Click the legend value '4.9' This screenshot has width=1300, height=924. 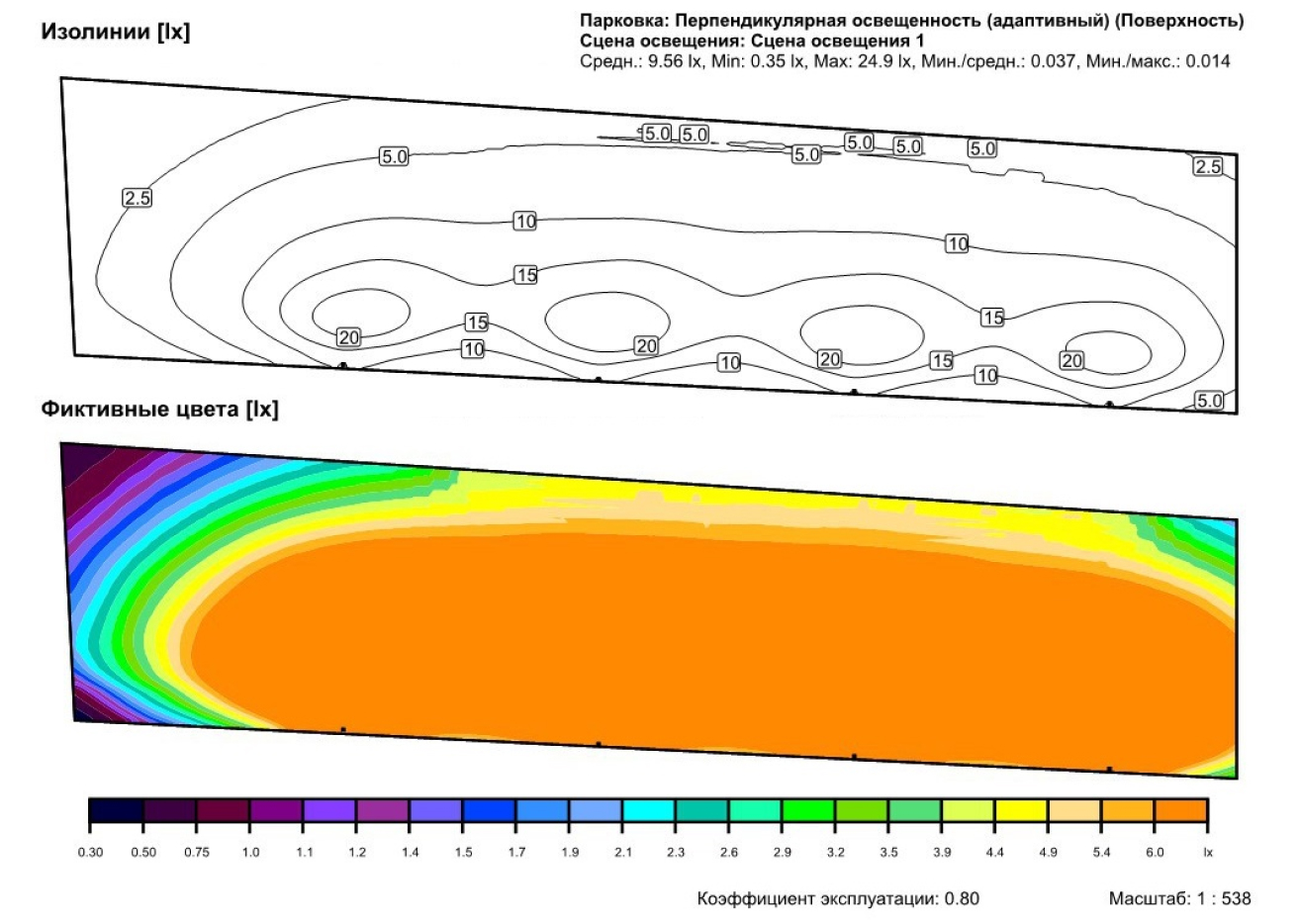pos(1049,853)
